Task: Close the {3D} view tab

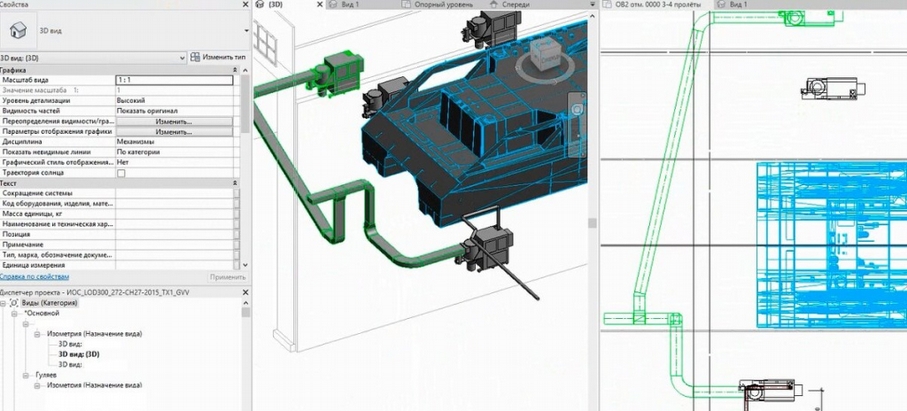Action: click(320, 4)
